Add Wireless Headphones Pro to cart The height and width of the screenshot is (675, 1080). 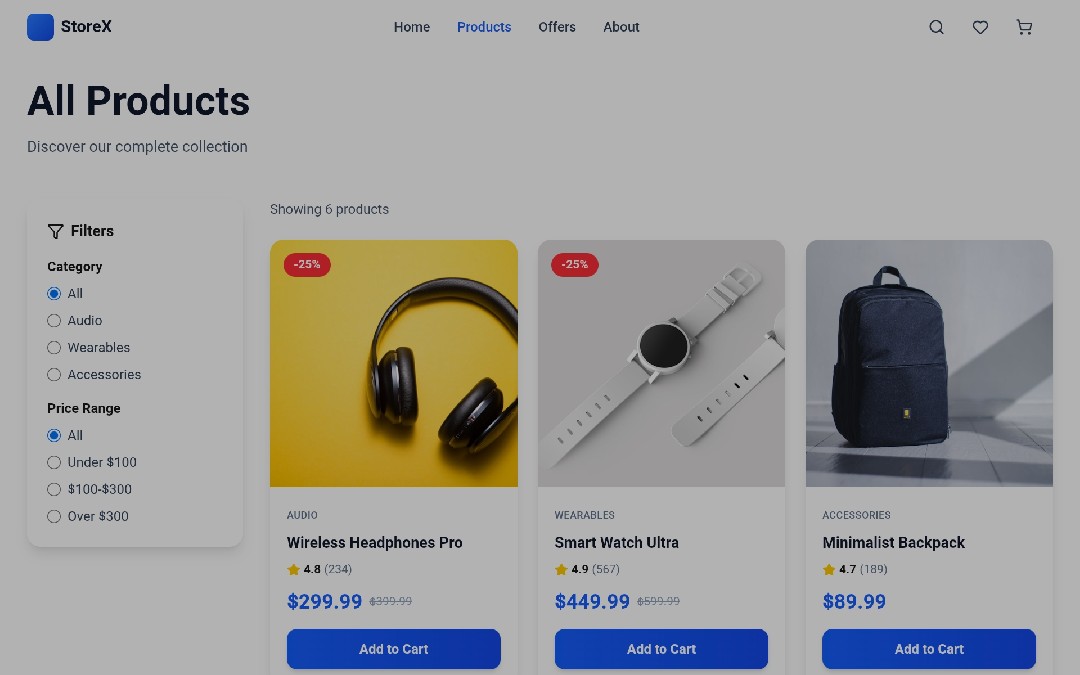[393, 649]
